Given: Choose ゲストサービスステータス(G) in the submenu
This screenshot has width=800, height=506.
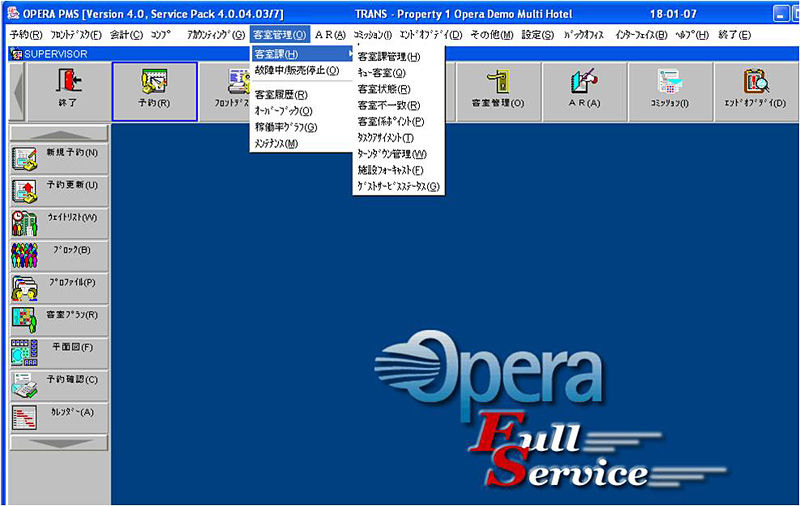Looking at the screenshot, I should click(398, 187).
